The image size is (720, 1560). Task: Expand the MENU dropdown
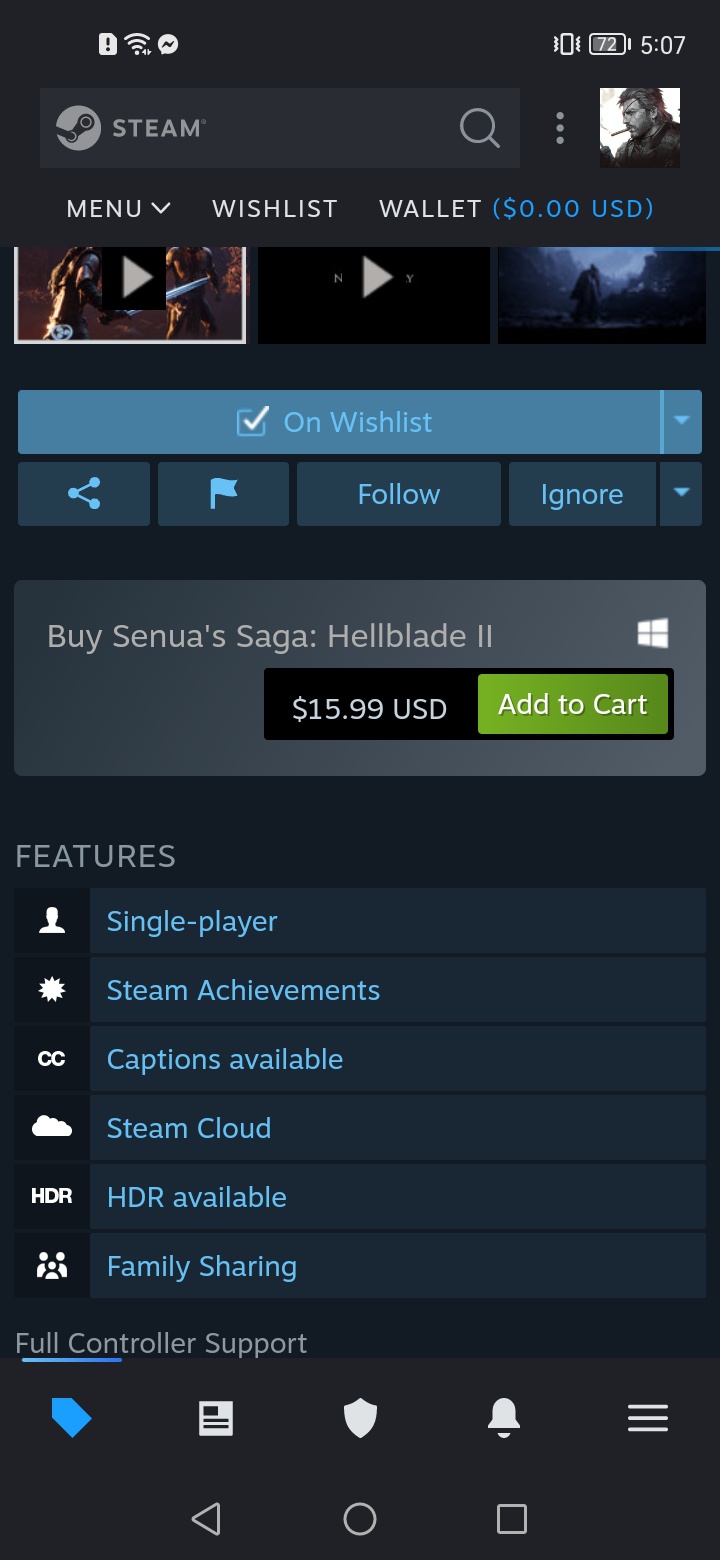[118, 209]
